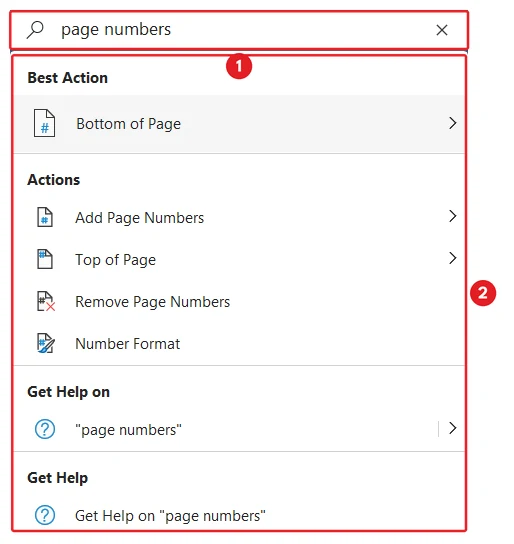Viewport: 514px width, 544px height.
Task: Click the Get Help on "page numbers" question icon
Action: (x=45, y=515)
